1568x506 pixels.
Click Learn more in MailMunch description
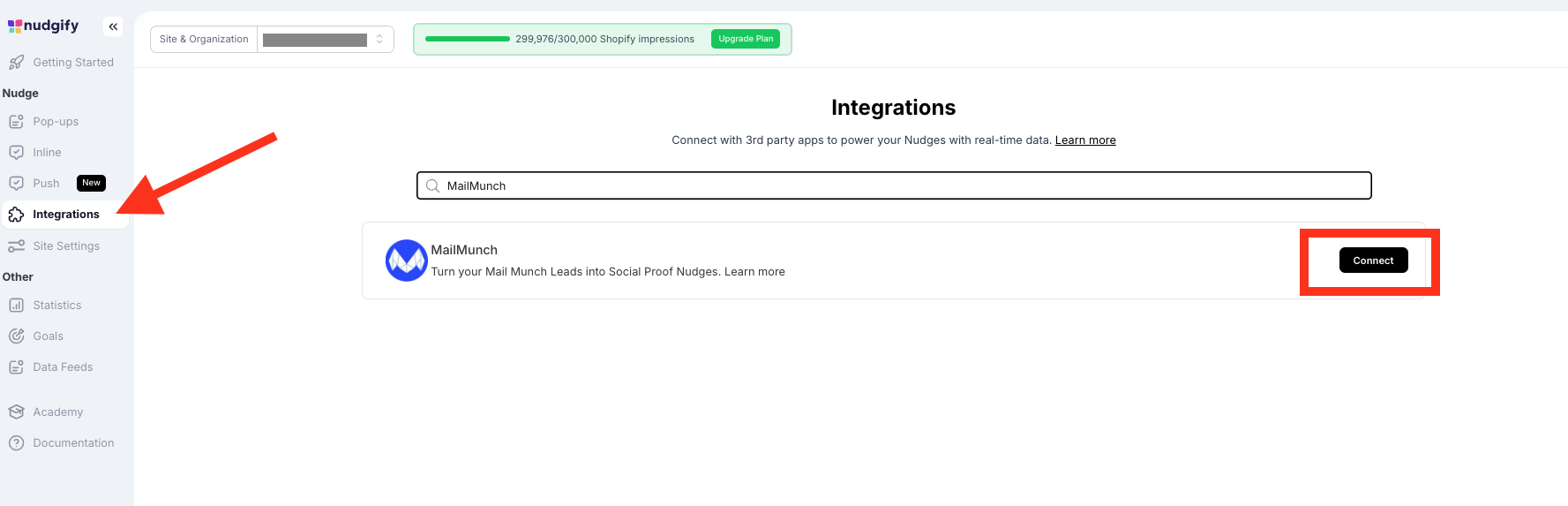point(754,272)
